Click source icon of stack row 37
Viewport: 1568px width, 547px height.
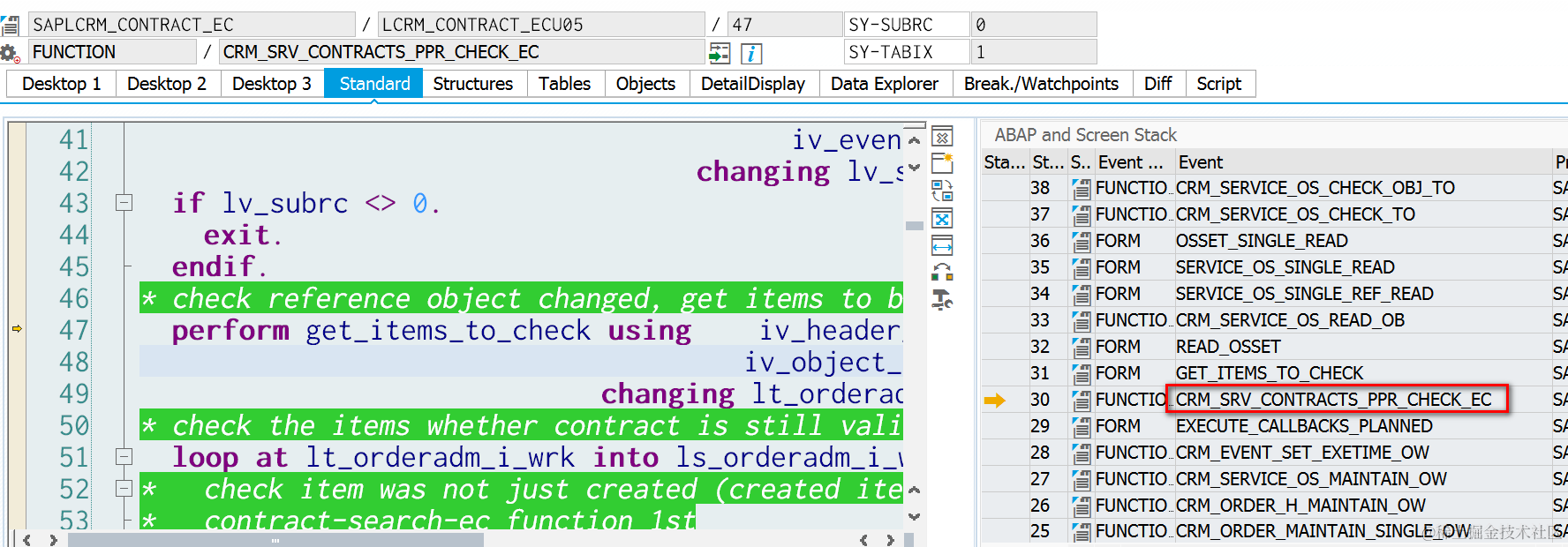pos(1080,214)
